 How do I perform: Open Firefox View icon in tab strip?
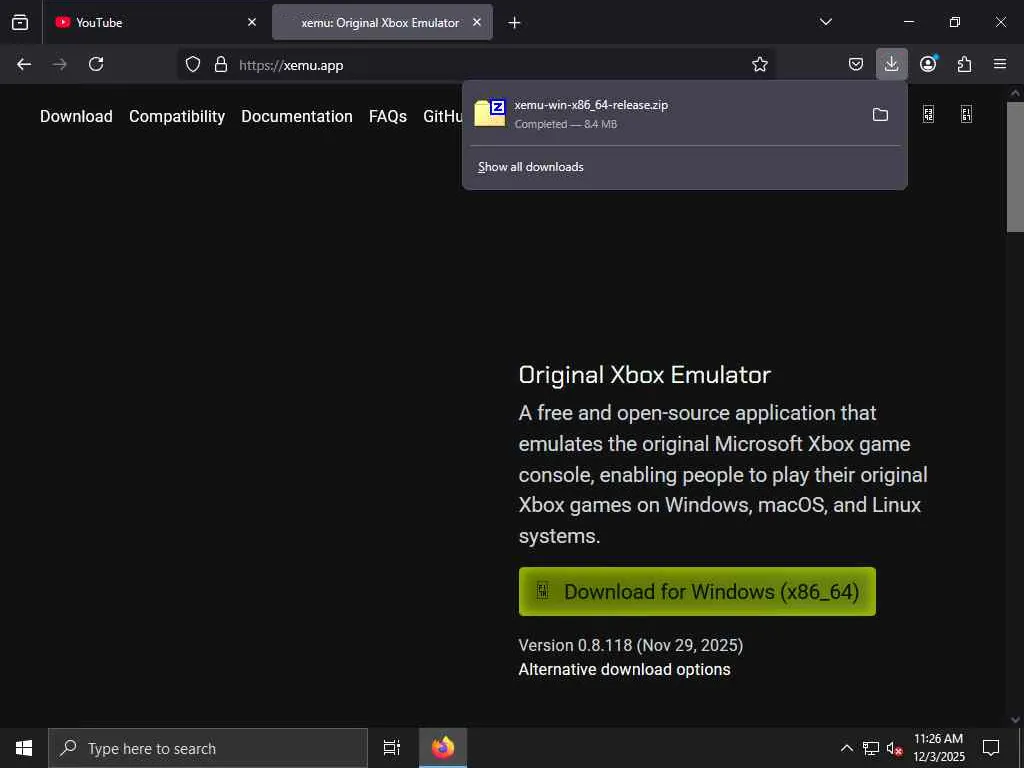[x=20, y=22]
